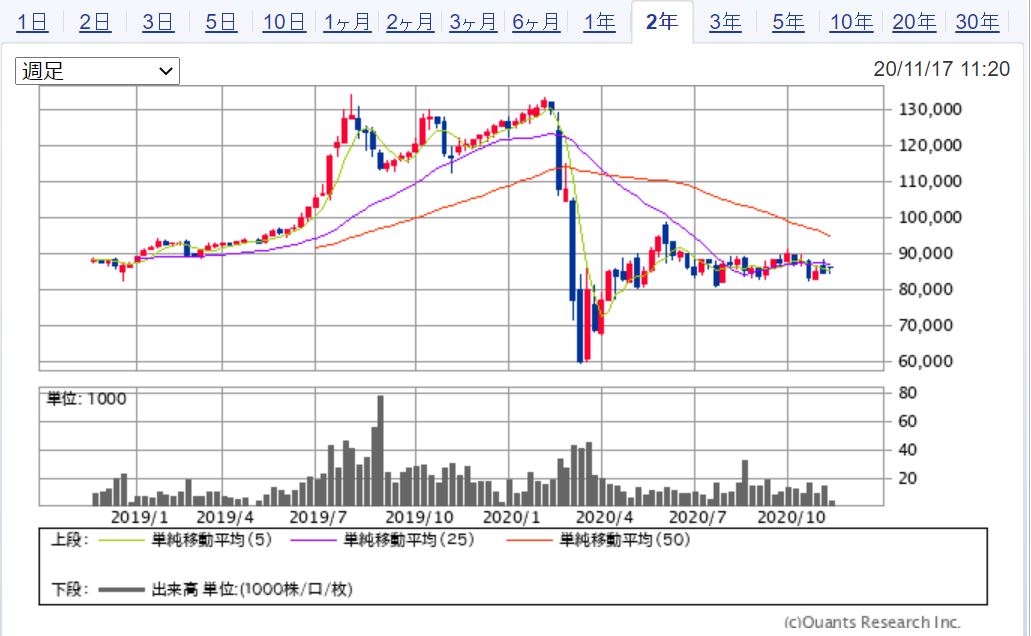
Task: Select the 20年 range tab
Action: [x=914, y=22]
